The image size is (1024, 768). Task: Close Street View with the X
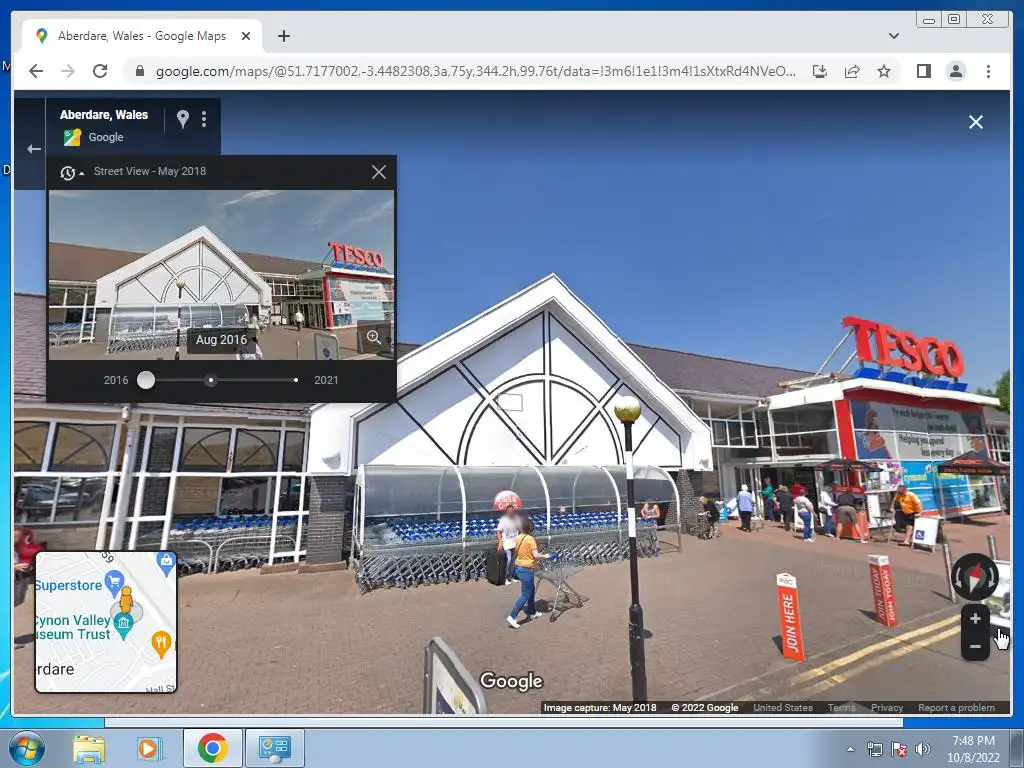pos(976,122)
